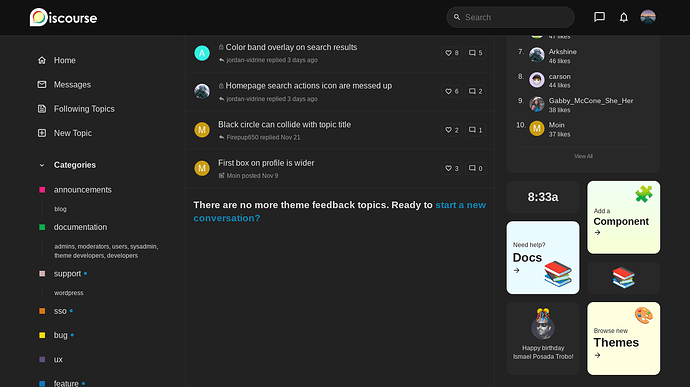Click replies count on First box topic

click(x=475, y=168)
